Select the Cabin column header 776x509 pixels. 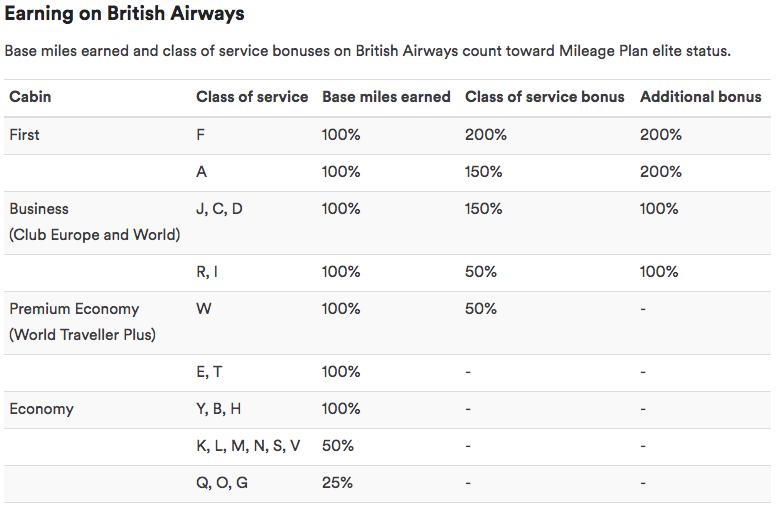(30, 97)
